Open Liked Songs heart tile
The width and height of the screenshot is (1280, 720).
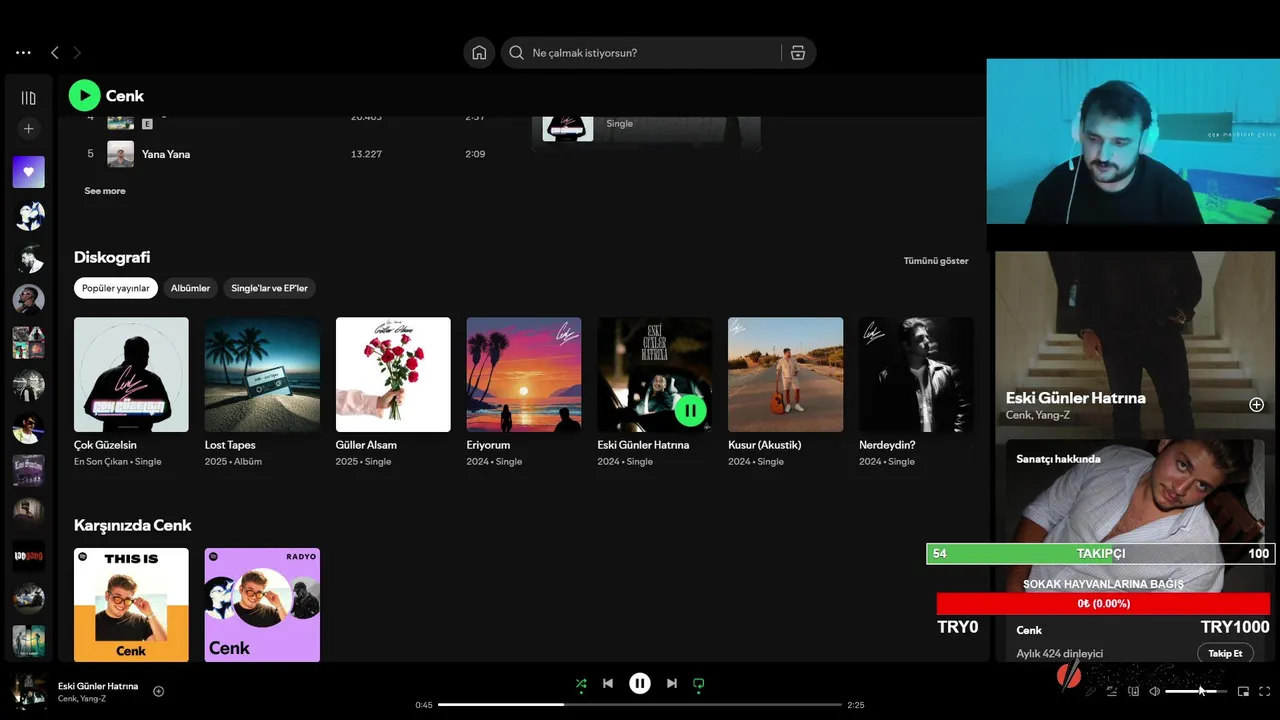pos(28,172)
